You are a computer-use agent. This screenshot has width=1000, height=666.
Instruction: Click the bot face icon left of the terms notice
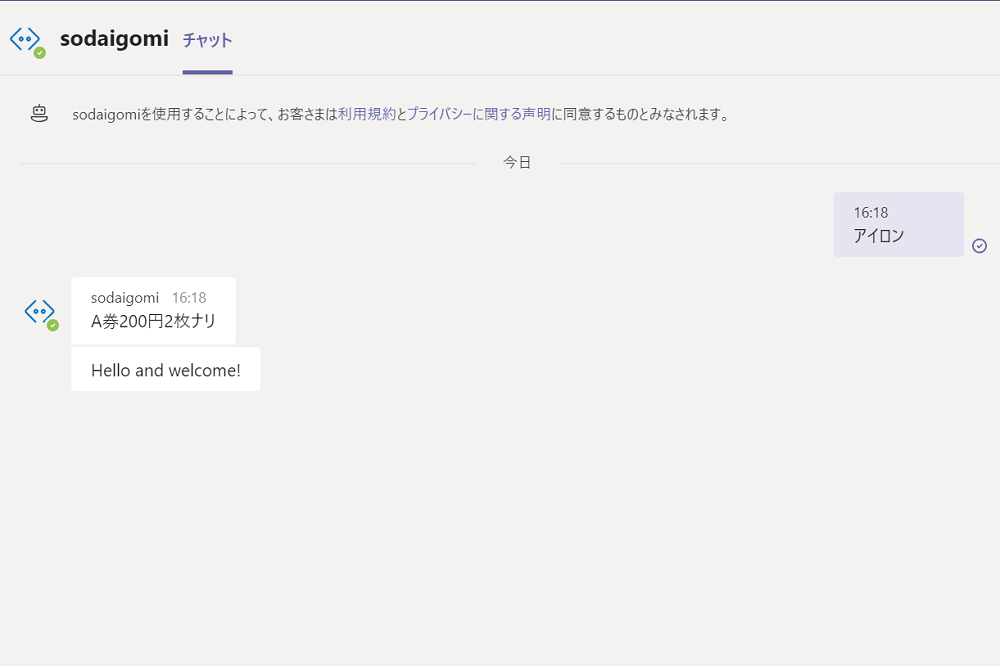38,113
